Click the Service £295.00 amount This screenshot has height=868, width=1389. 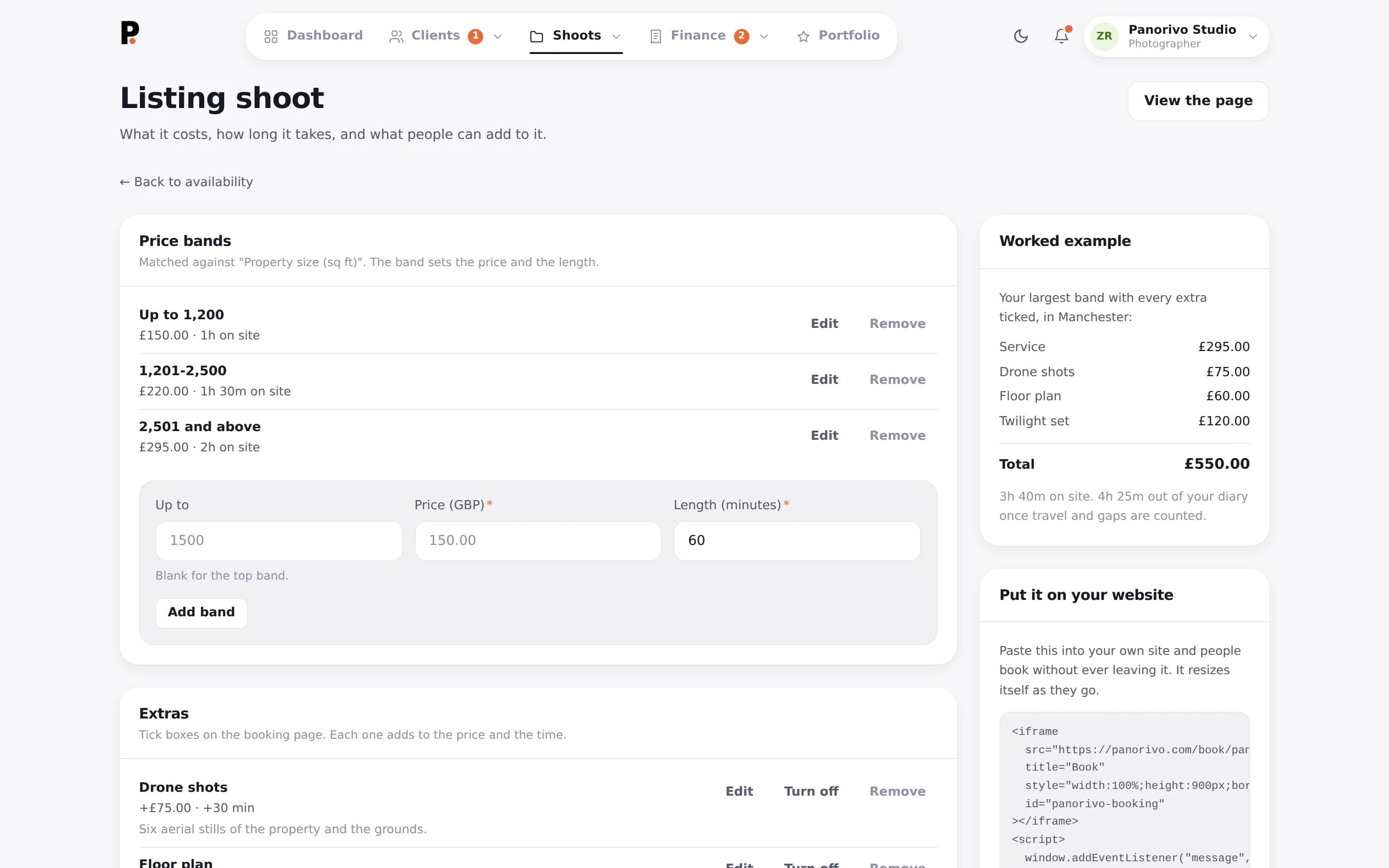tap(1224, 347)
